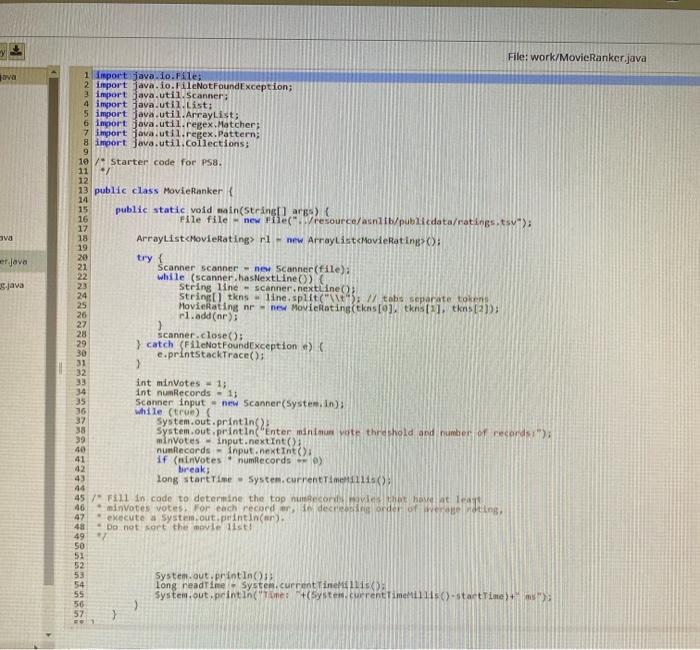Click the catch (FileNotFoundException e) line
The height and width of the screenshot is (650, 700).
coord(230,346)
